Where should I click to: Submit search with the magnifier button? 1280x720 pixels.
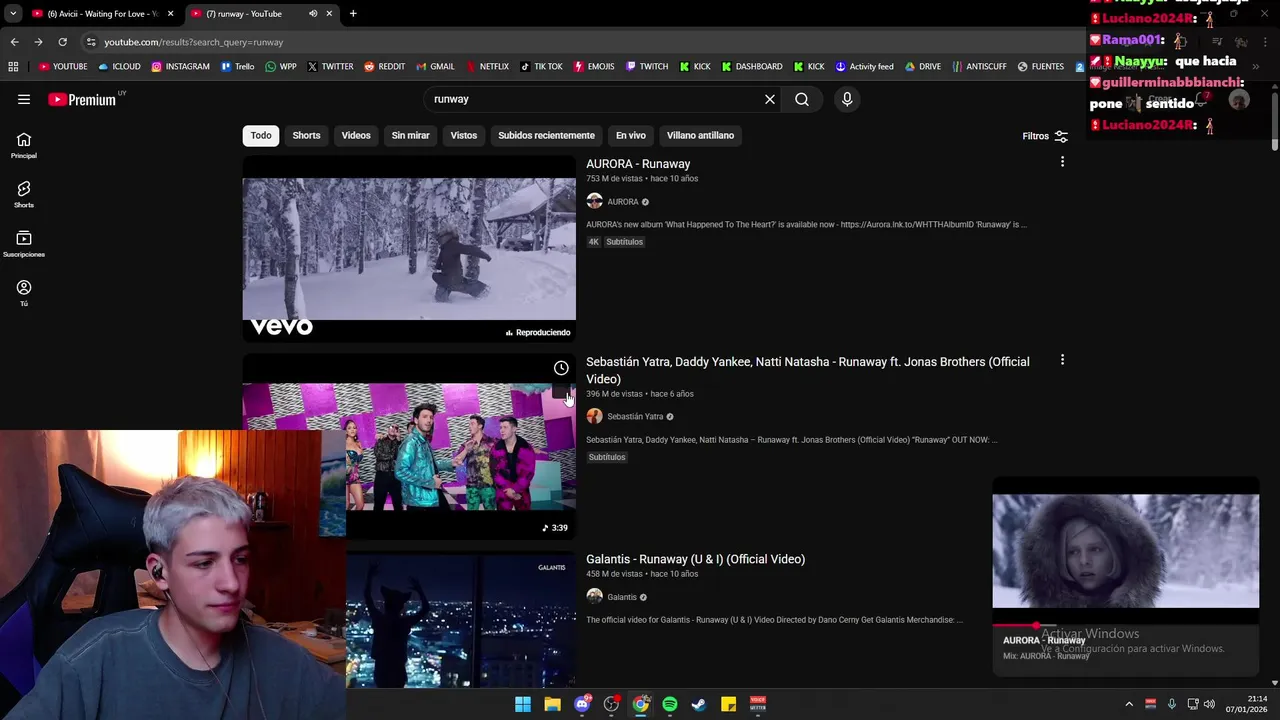click(x=802, y=99)
